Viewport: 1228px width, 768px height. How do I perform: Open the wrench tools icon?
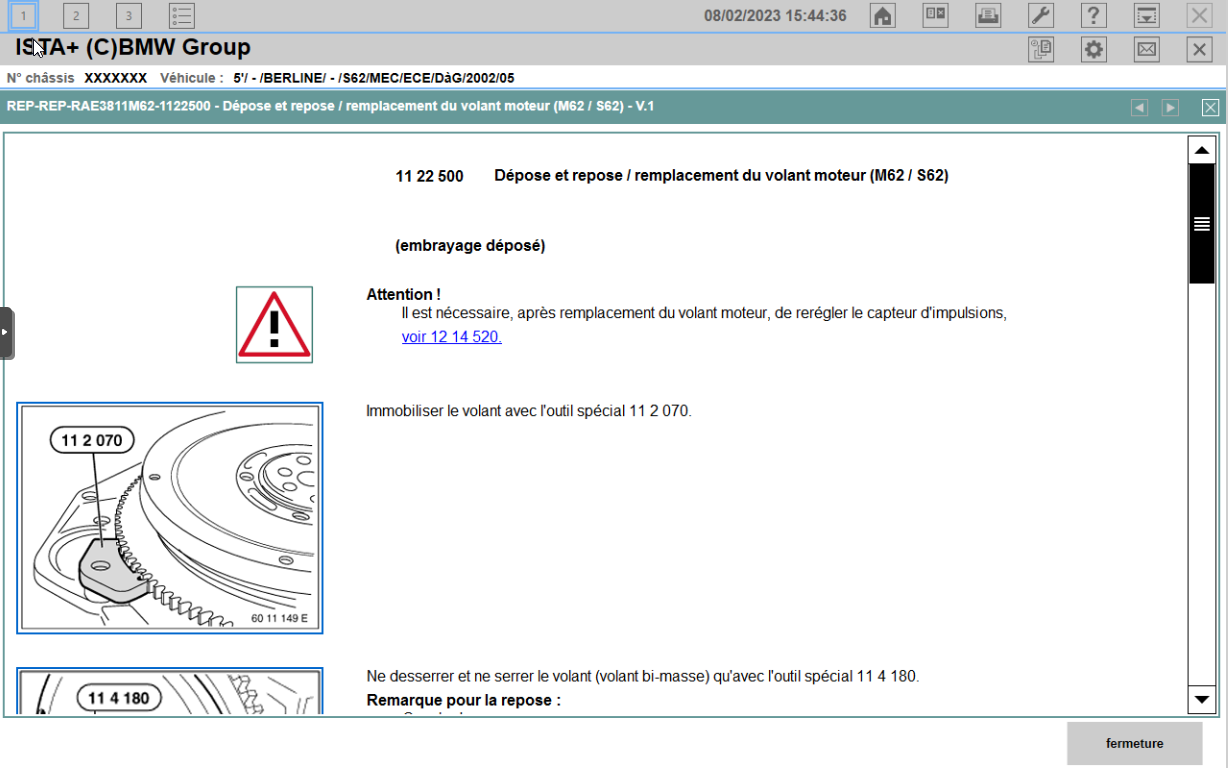point(1041,16)
